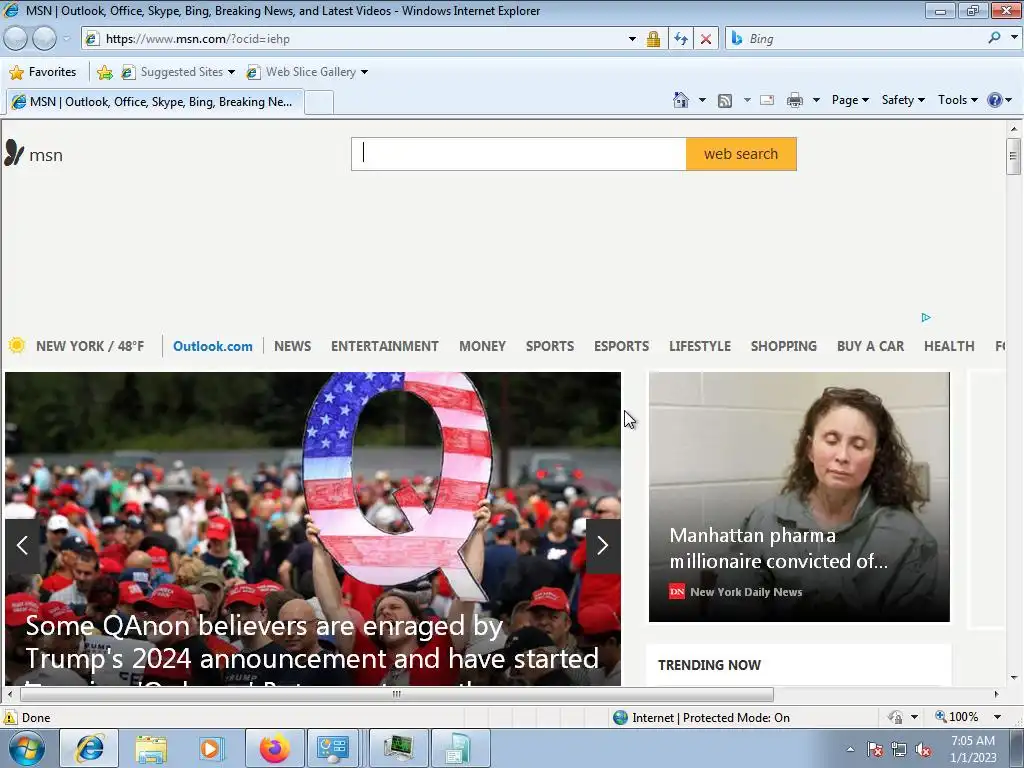The width and height of the screenshot is (1024, 768).
Task: Launch Firefox from the taskbar
Action: tap(274, 748)
